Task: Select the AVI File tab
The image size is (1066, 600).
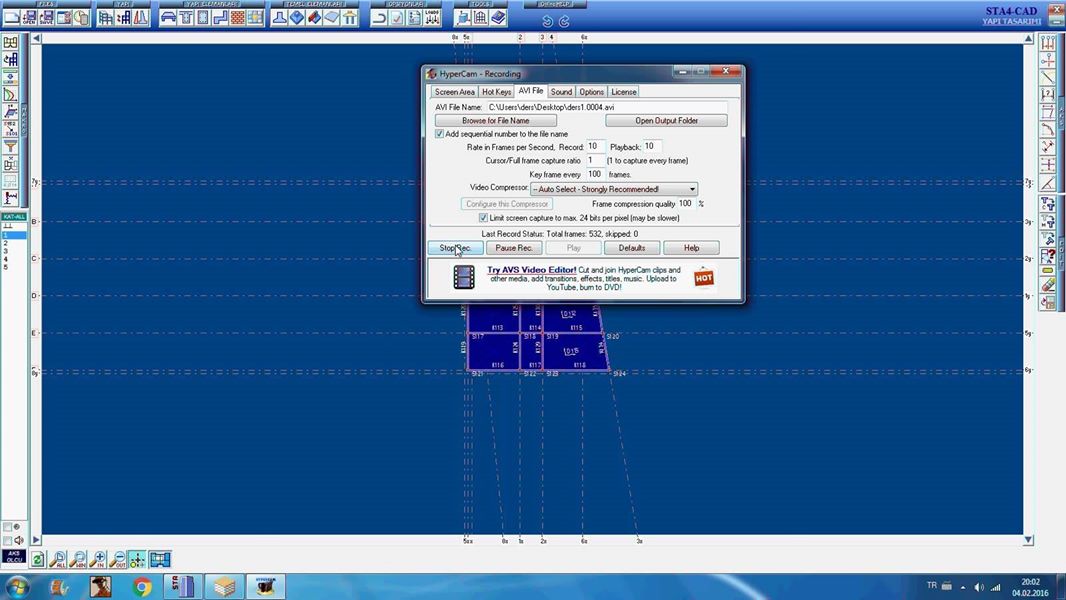Action: 530,90
